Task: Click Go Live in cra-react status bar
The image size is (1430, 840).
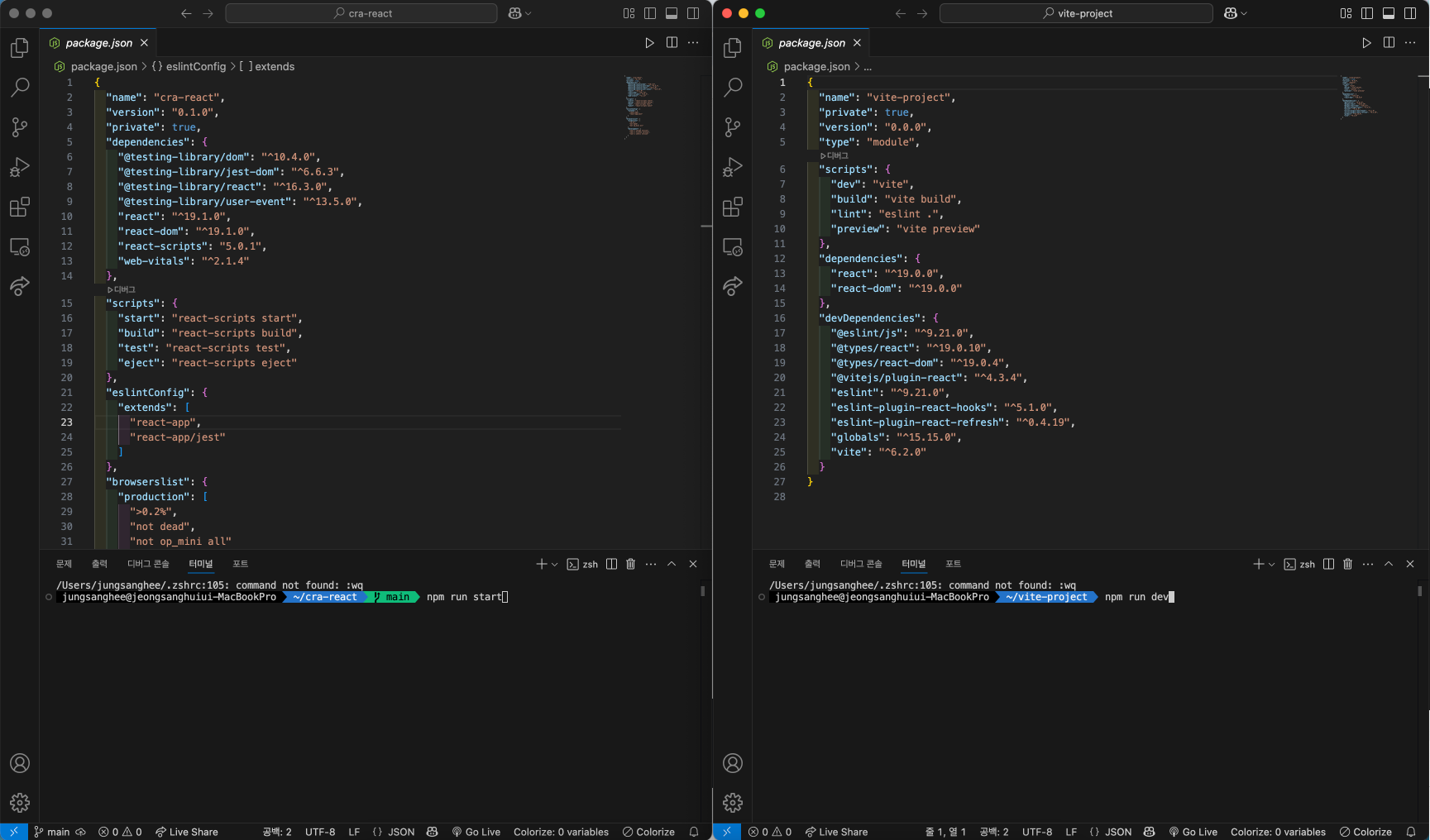Action: point(476,832)
